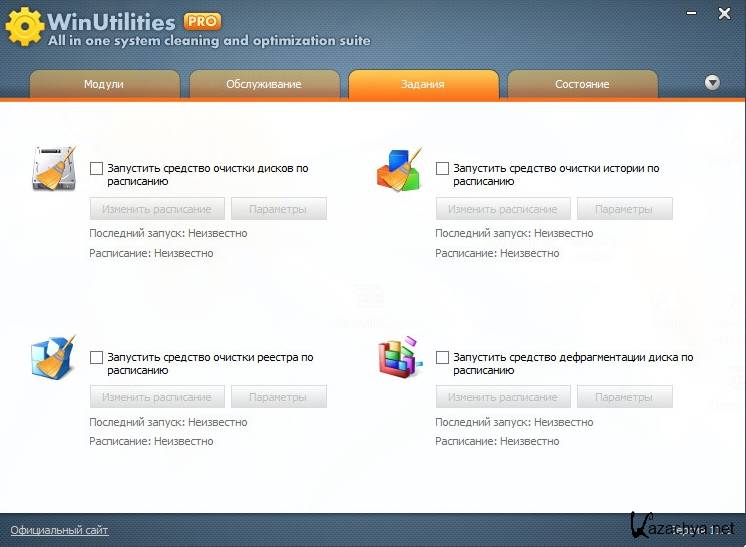The image size is (746, 547).
Task: Click the orange PRO badge
Action: [203, 20]
